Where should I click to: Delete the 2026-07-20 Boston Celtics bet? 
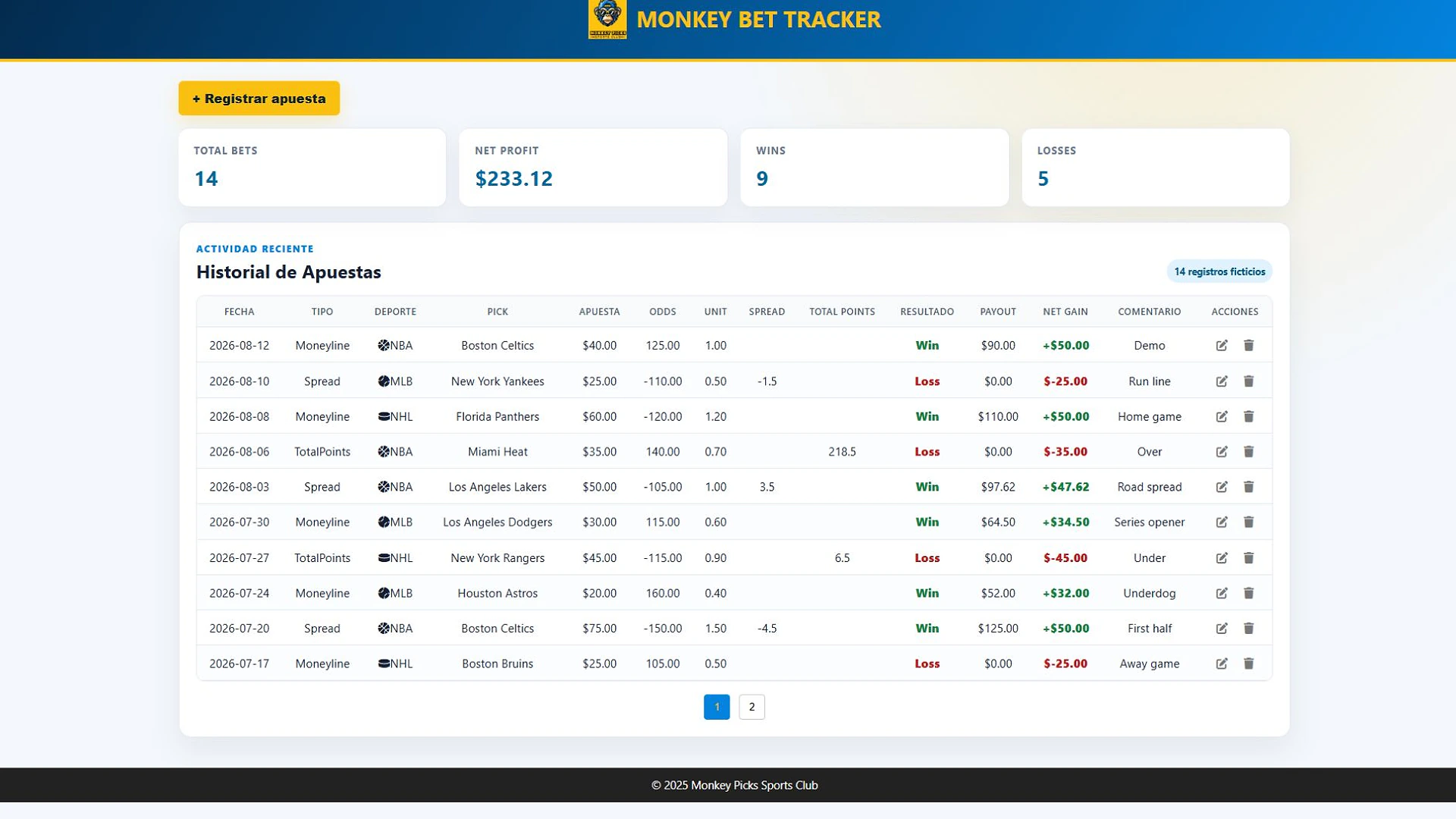(x=1249, y=629)
